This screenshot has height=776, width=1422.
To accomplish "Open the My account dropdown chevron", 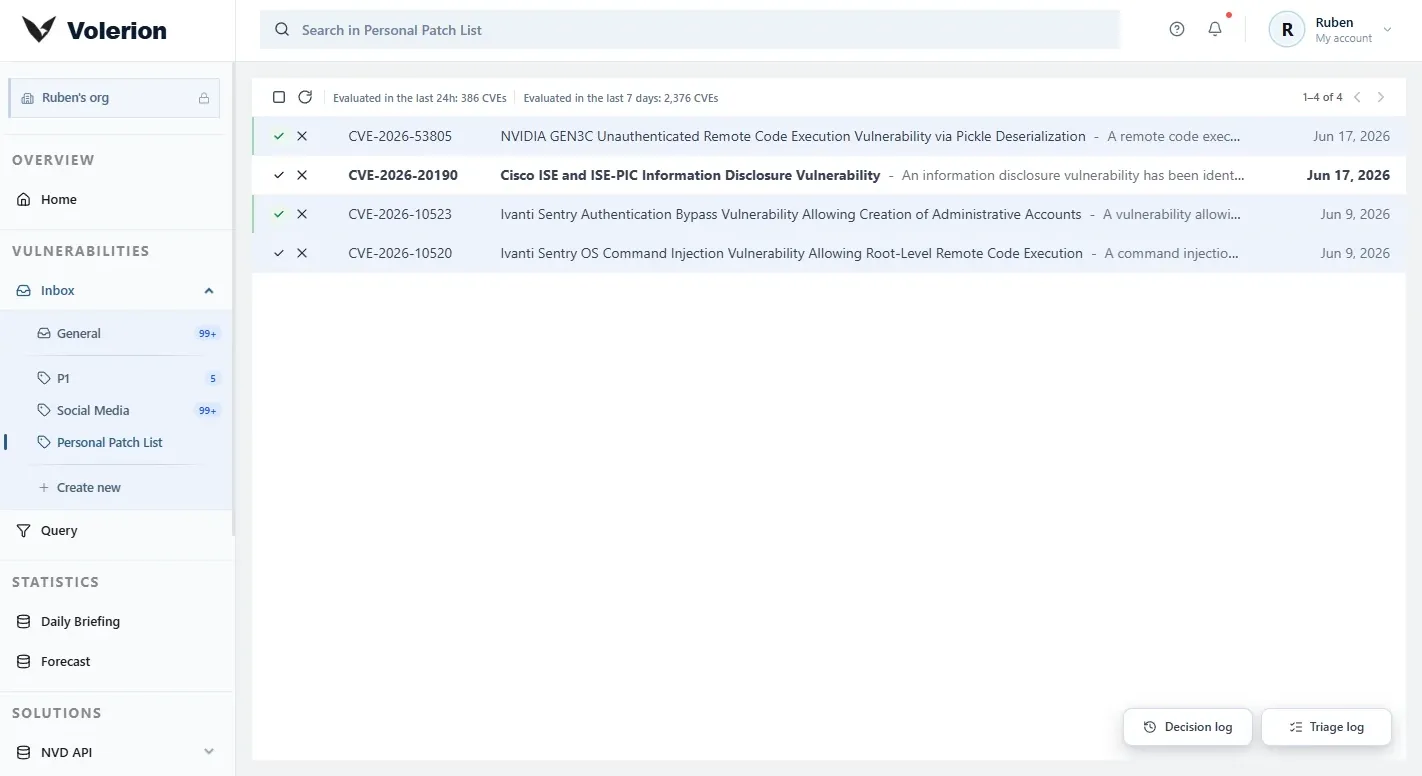I will click(x=1387, y=30).
